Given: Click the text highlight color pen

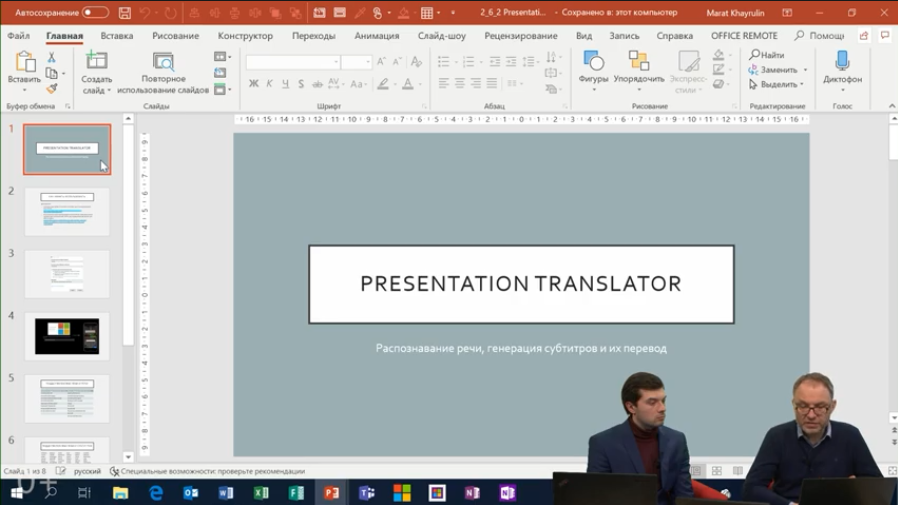Looking at the screenshot, I should (383, 84).
